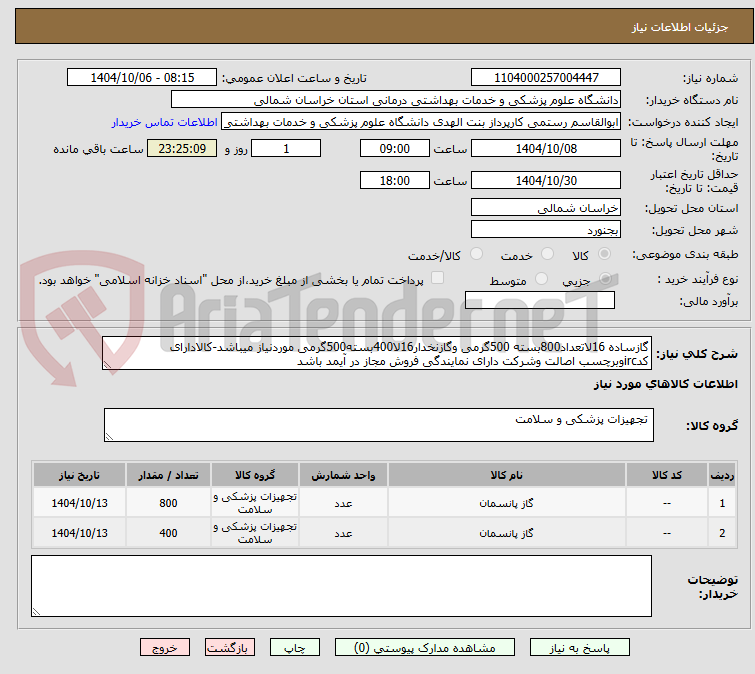Click the buyer notes textarea
The image size is (755, 674).
(341, 586)
